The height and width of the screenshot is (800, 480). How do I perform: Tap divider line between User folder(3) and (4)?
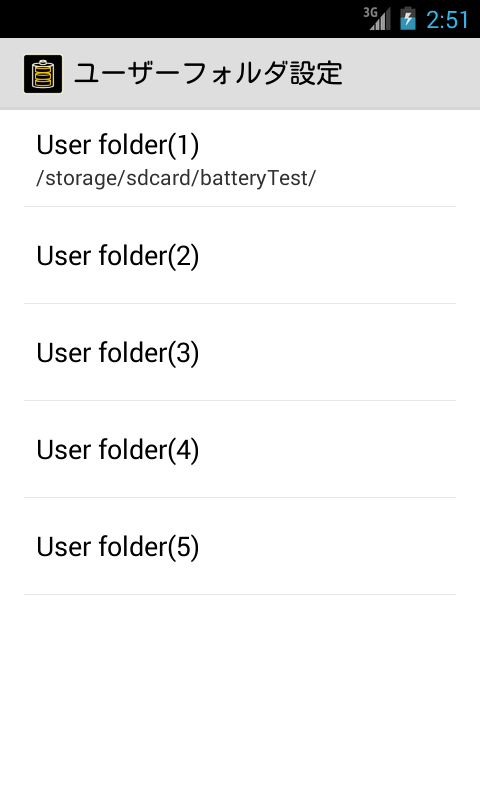point(240,401)
